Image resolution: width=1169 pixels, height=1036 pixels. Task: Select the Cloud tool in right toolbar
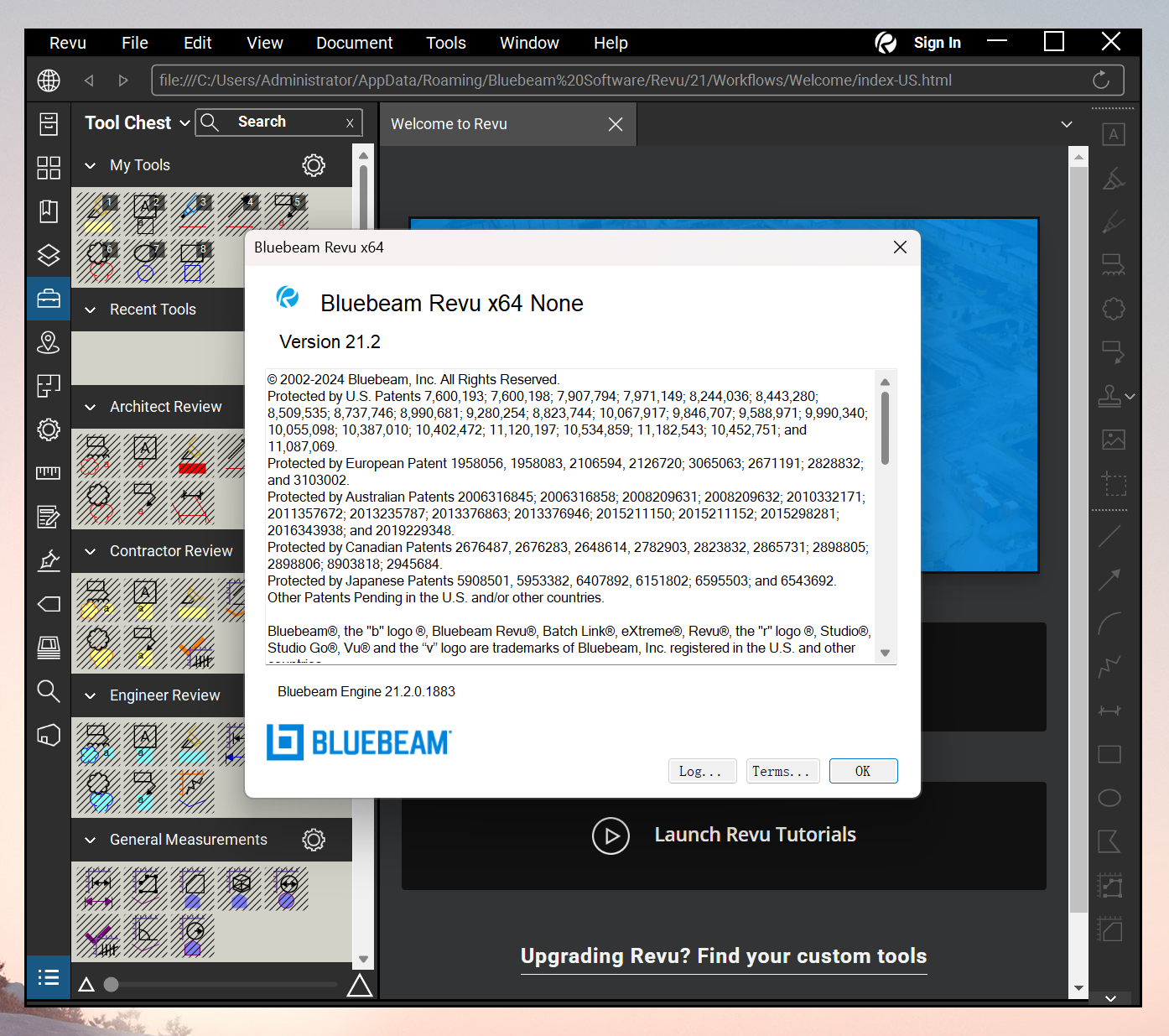click(x=1114, y=309)
